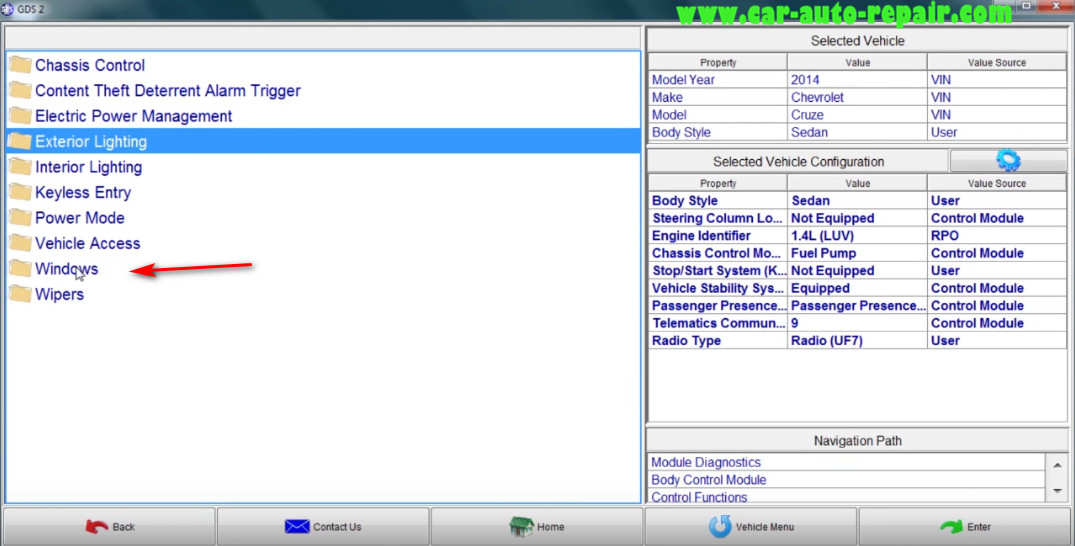Screen dimensions: 1075x546
Task: Select the Equipped value cell
Action: [x=857, y=288]
